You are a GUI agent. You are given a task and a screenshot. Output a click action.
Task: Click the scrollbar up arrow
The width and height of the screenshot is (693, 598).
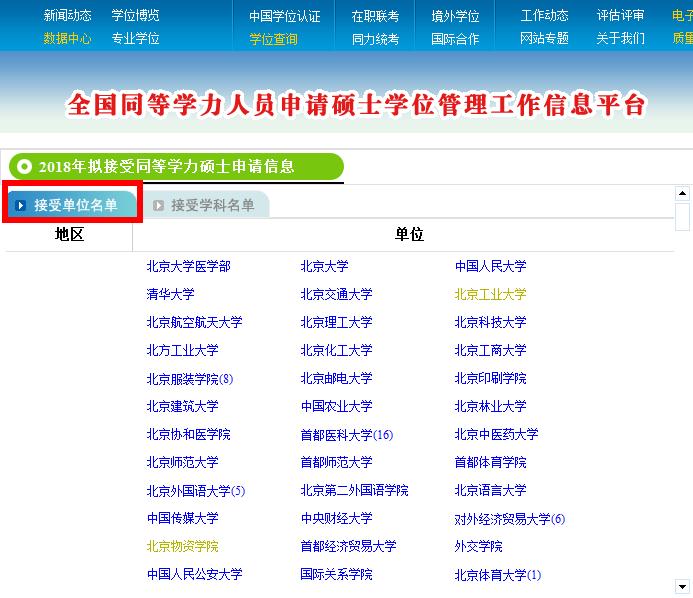682,193
